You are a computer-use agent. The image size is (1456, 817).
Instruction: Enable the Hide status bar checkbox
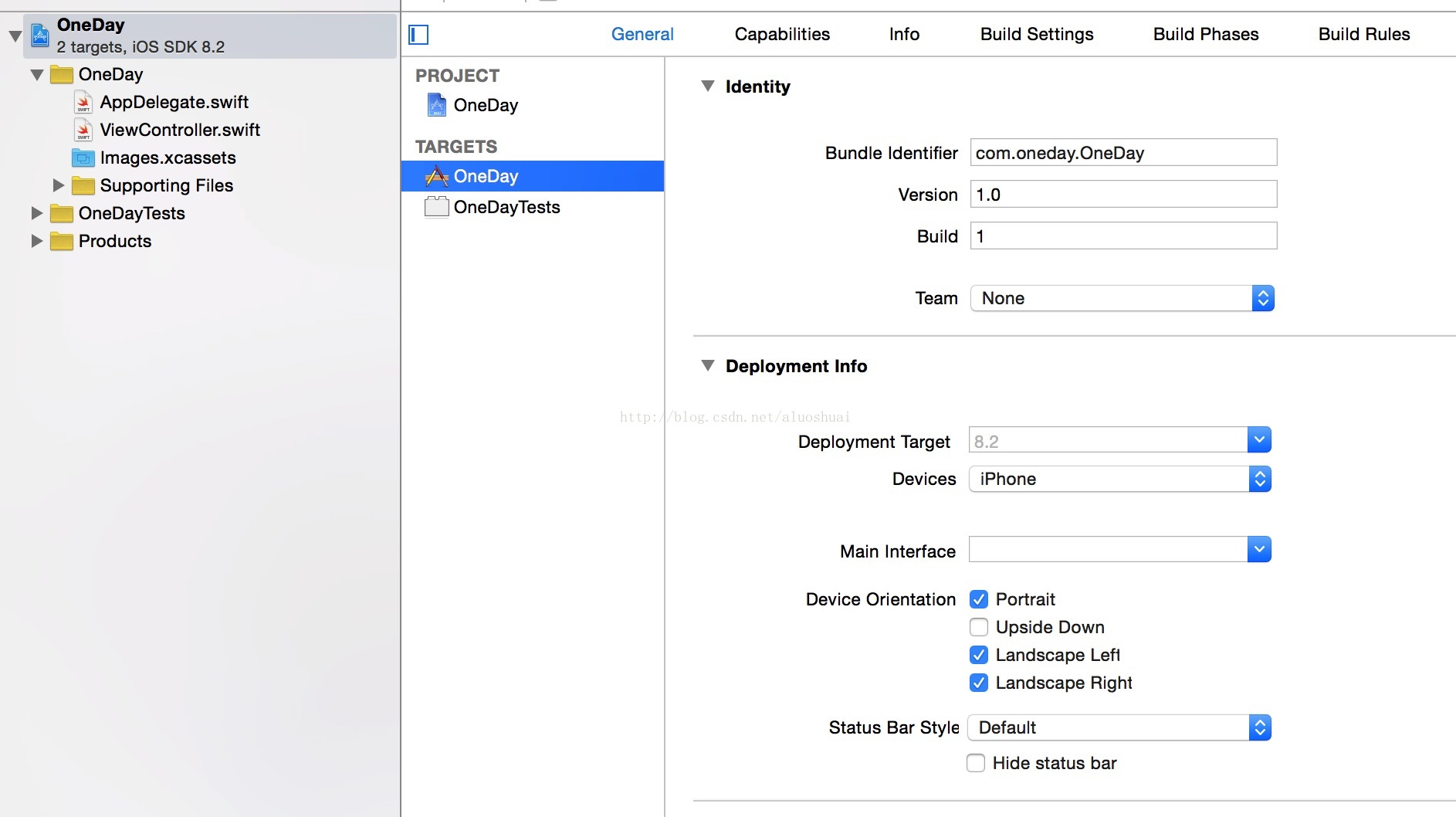pos(976,763)
